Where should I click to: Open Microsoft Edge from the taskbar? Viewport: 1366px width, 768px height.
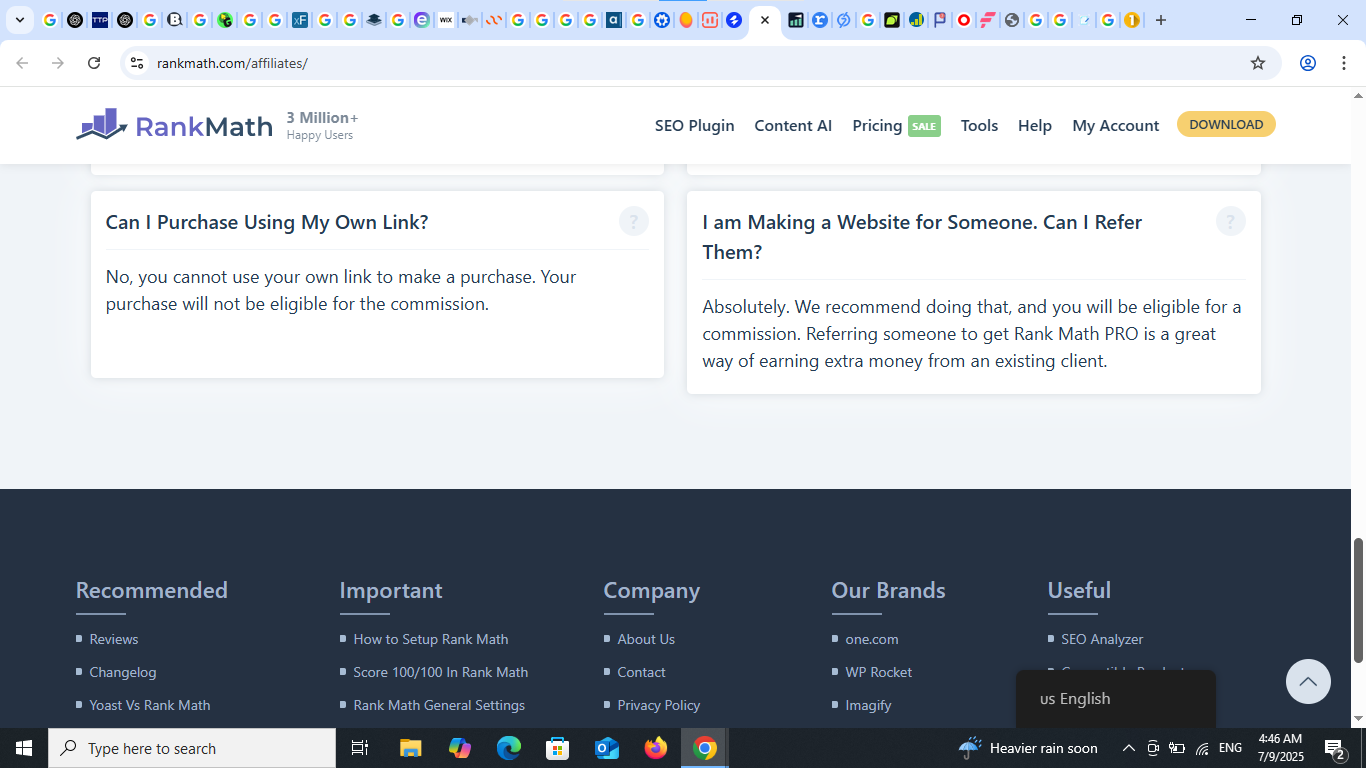point(509,748)
